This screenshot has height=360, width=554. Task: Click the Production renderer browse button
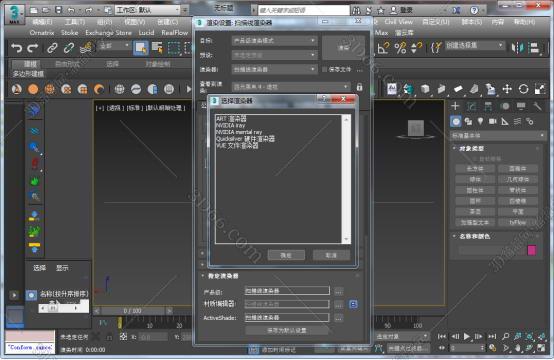point(338,291)
